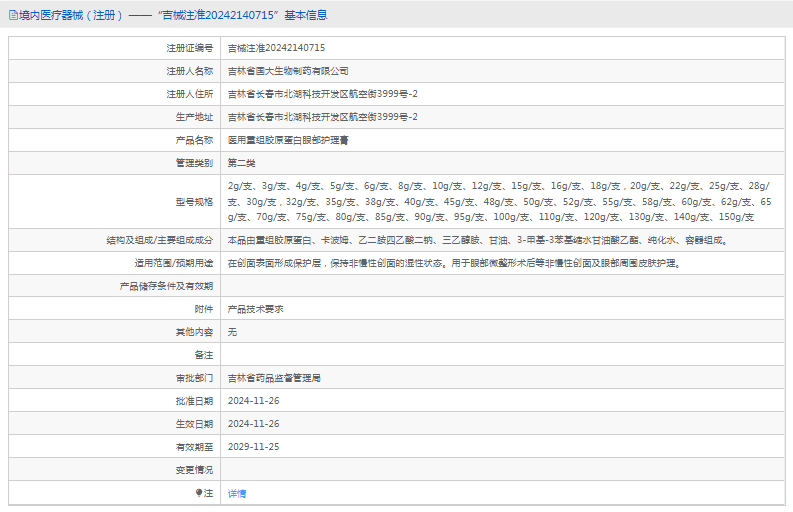Click the bulb icon next to 注
793x512 pixels.
pos(198,493)
